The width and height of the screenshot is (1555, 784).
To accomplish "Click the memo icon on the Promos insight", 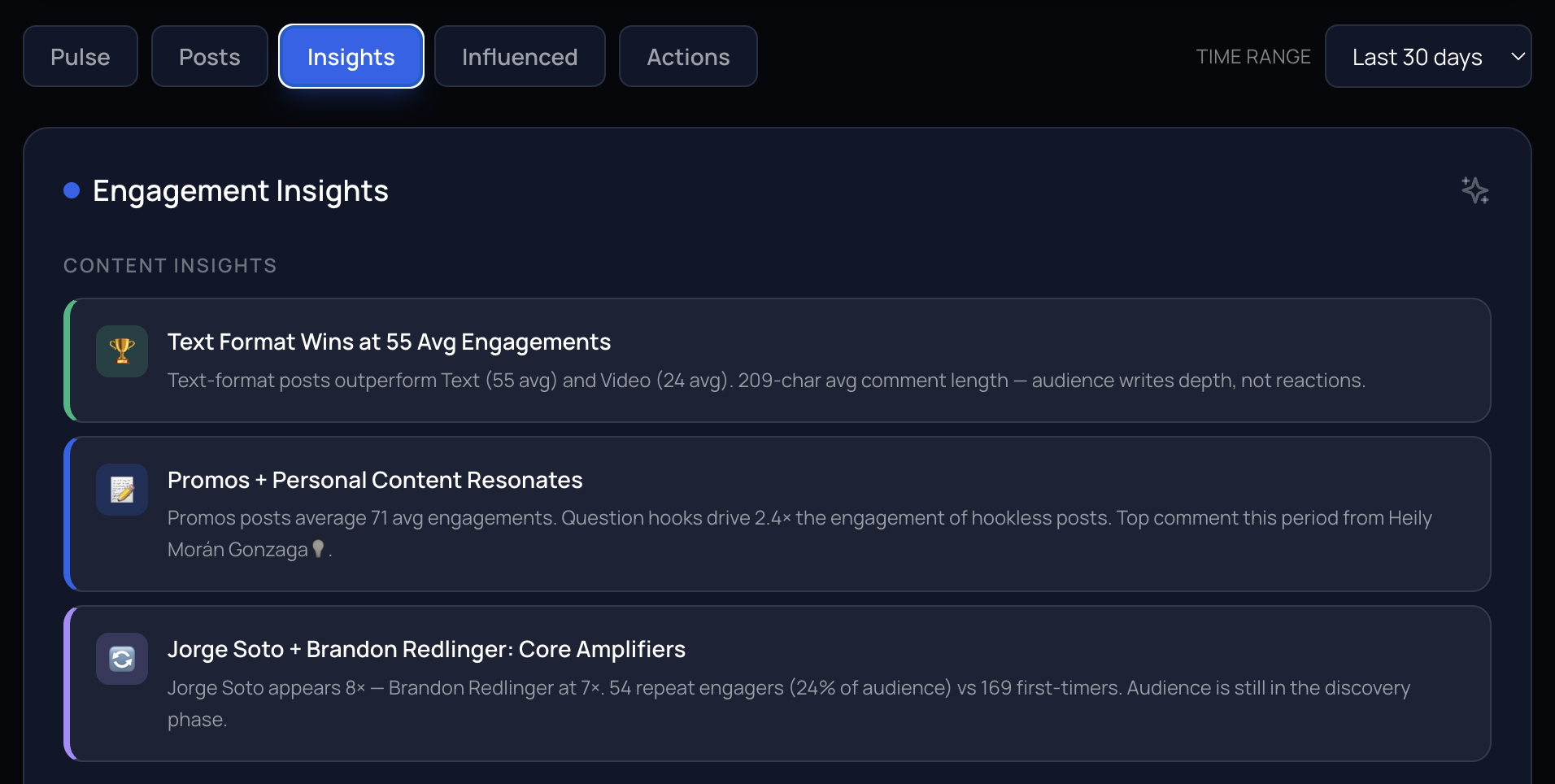I will 121,489.
